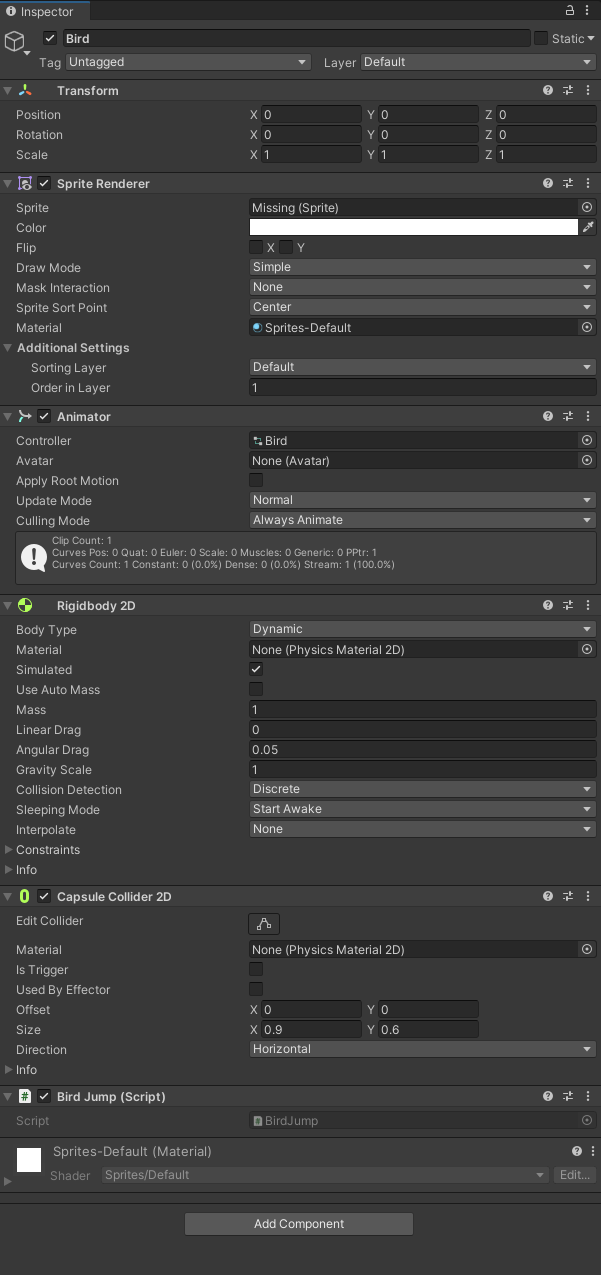Image resolution: width=601 pixels, height=1275 pixels.
Task: Open help for the Bird Jump script
Action: pos(548,1096)
